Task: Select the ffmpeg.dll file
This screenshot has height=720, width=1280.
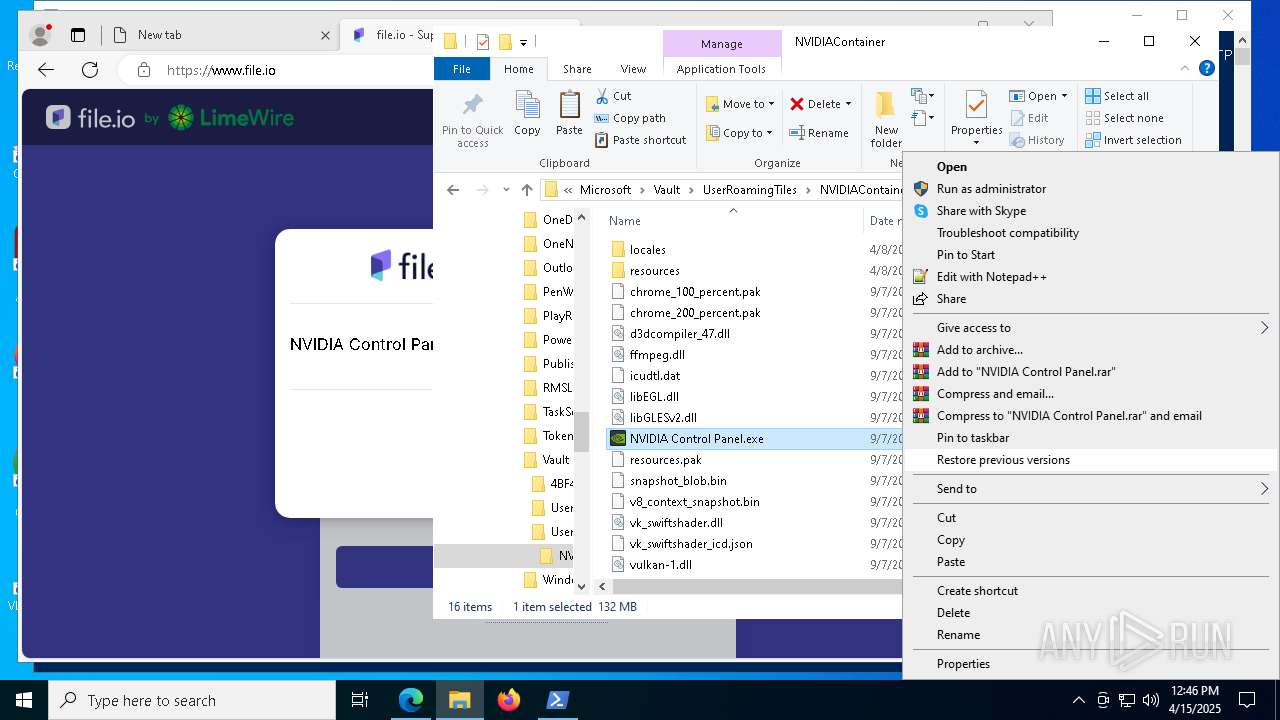Action: click(657, 355)
